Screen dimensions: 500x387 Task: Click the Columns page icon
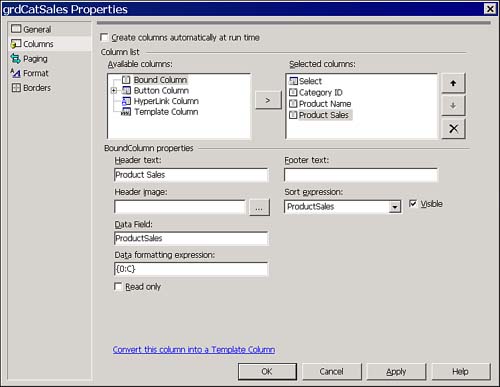[16, 44]
